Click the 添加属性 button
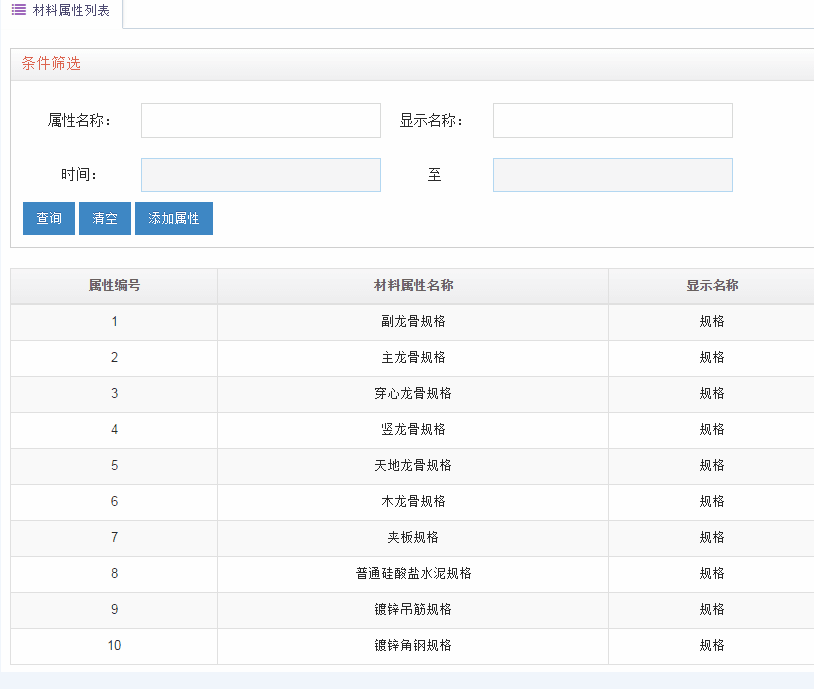Screen dimensions: 814x689 (174, 218)
